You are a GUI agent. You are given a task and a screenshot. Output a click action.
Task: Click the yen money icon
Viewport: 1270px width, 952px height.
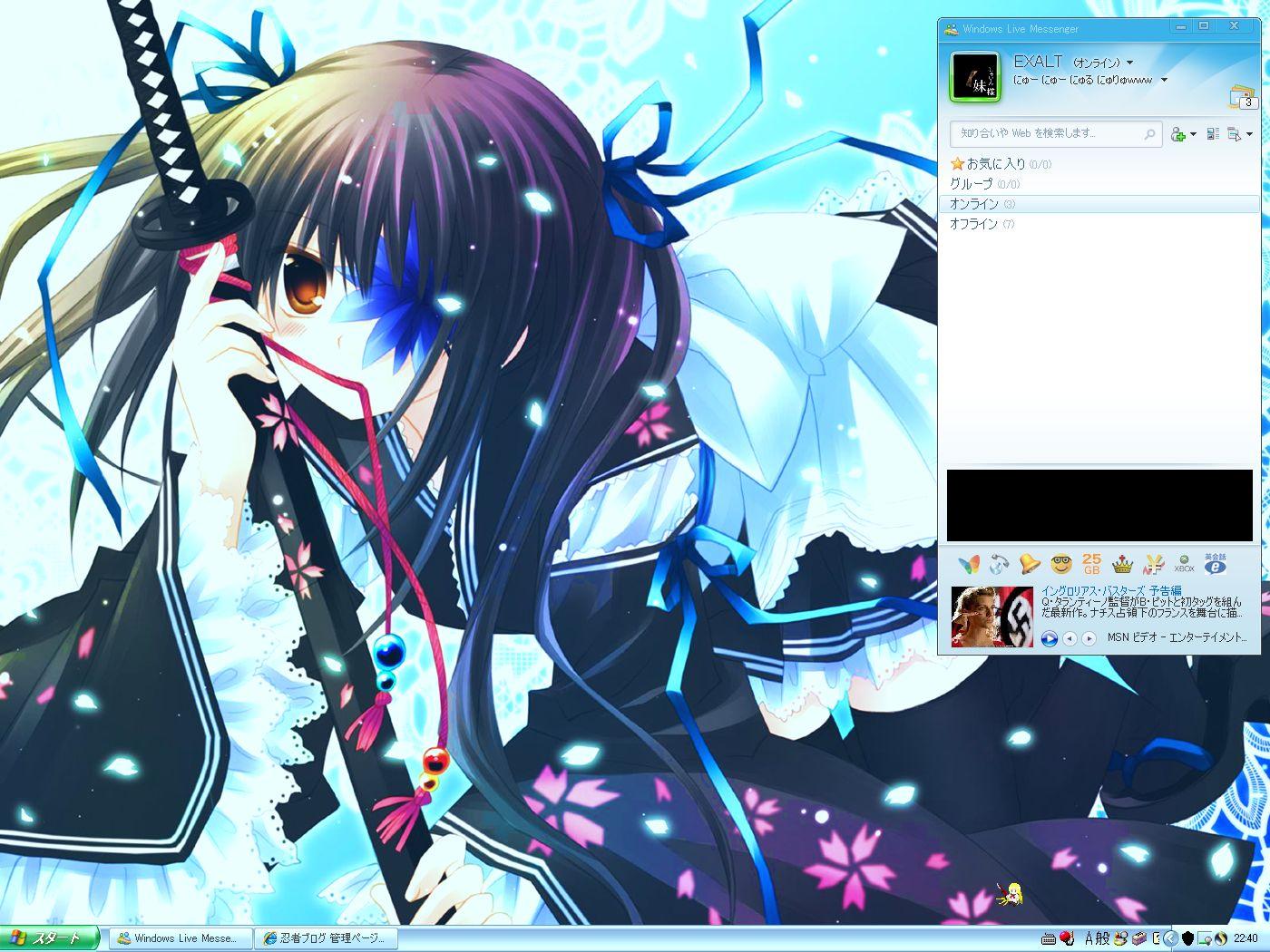coord(1153,564)
